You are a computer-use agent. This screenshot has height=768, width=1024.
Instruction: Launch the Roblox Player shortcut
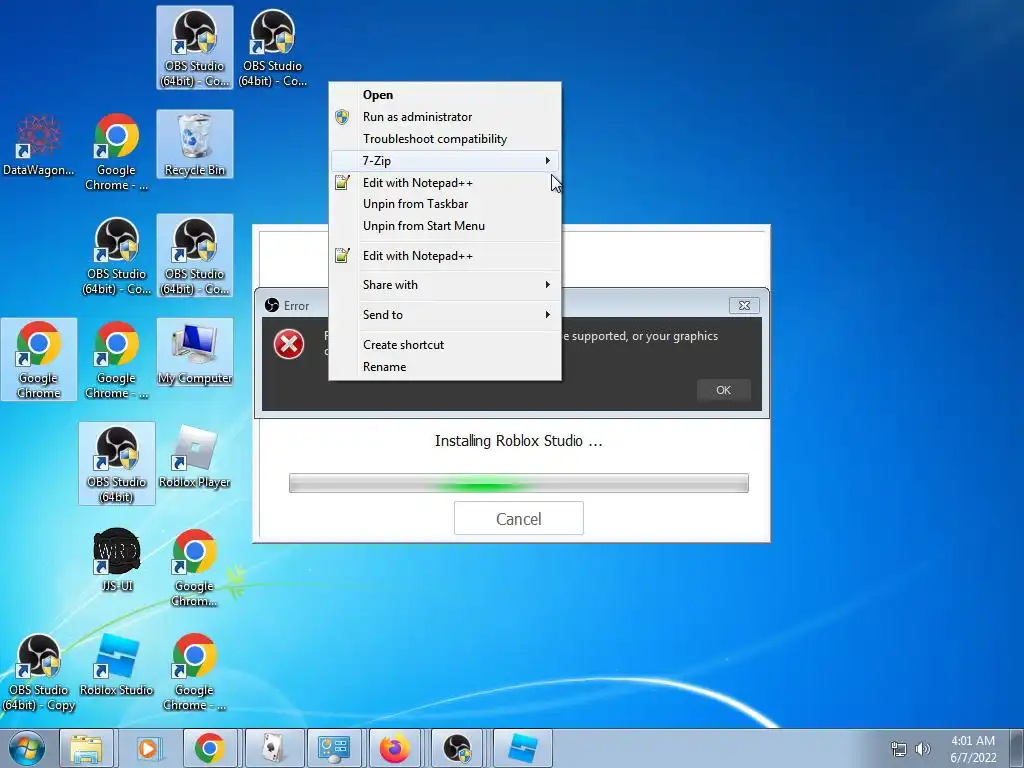(195, 457)
